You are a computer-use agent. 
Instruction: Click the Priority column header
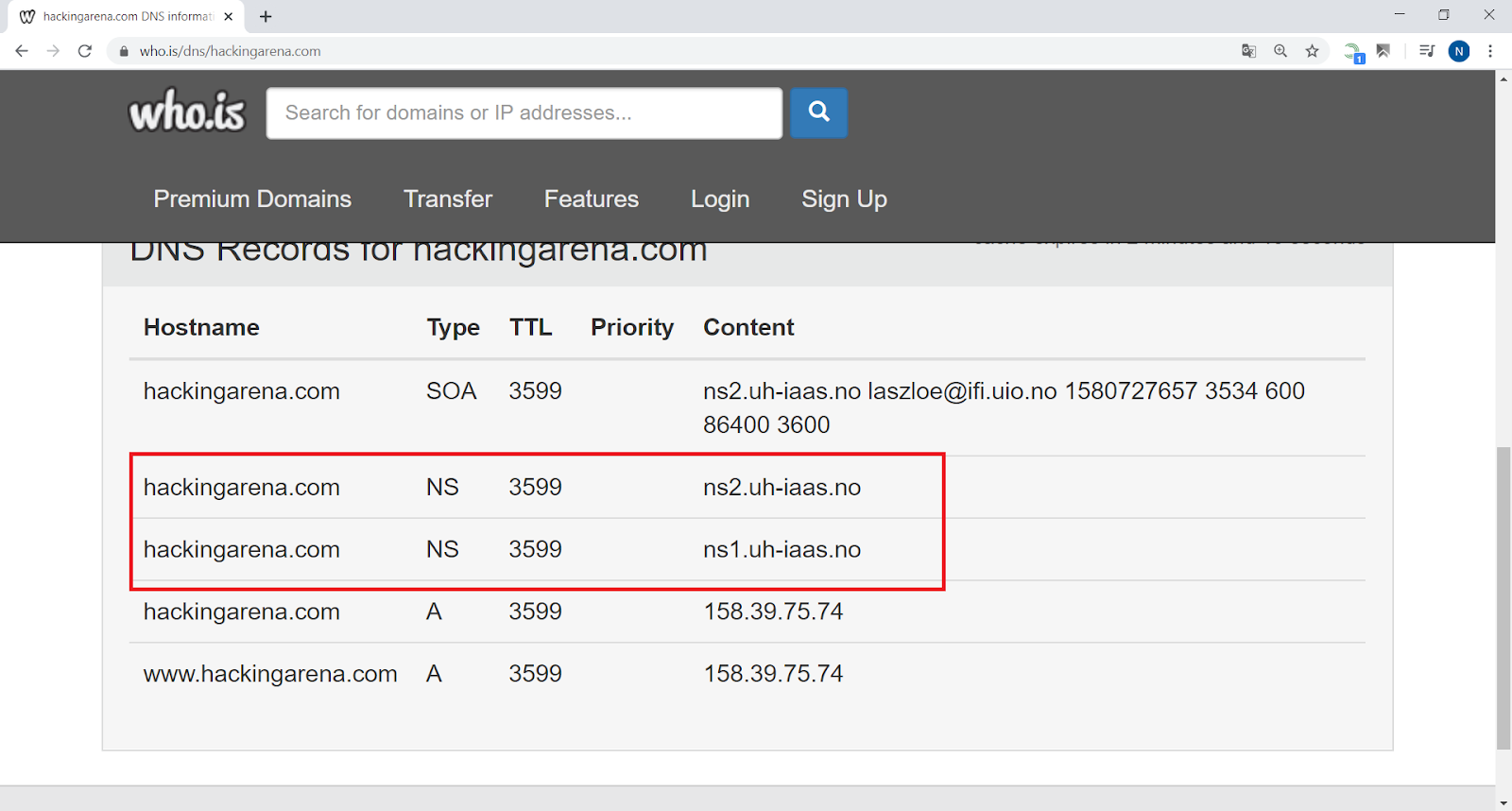632,328
